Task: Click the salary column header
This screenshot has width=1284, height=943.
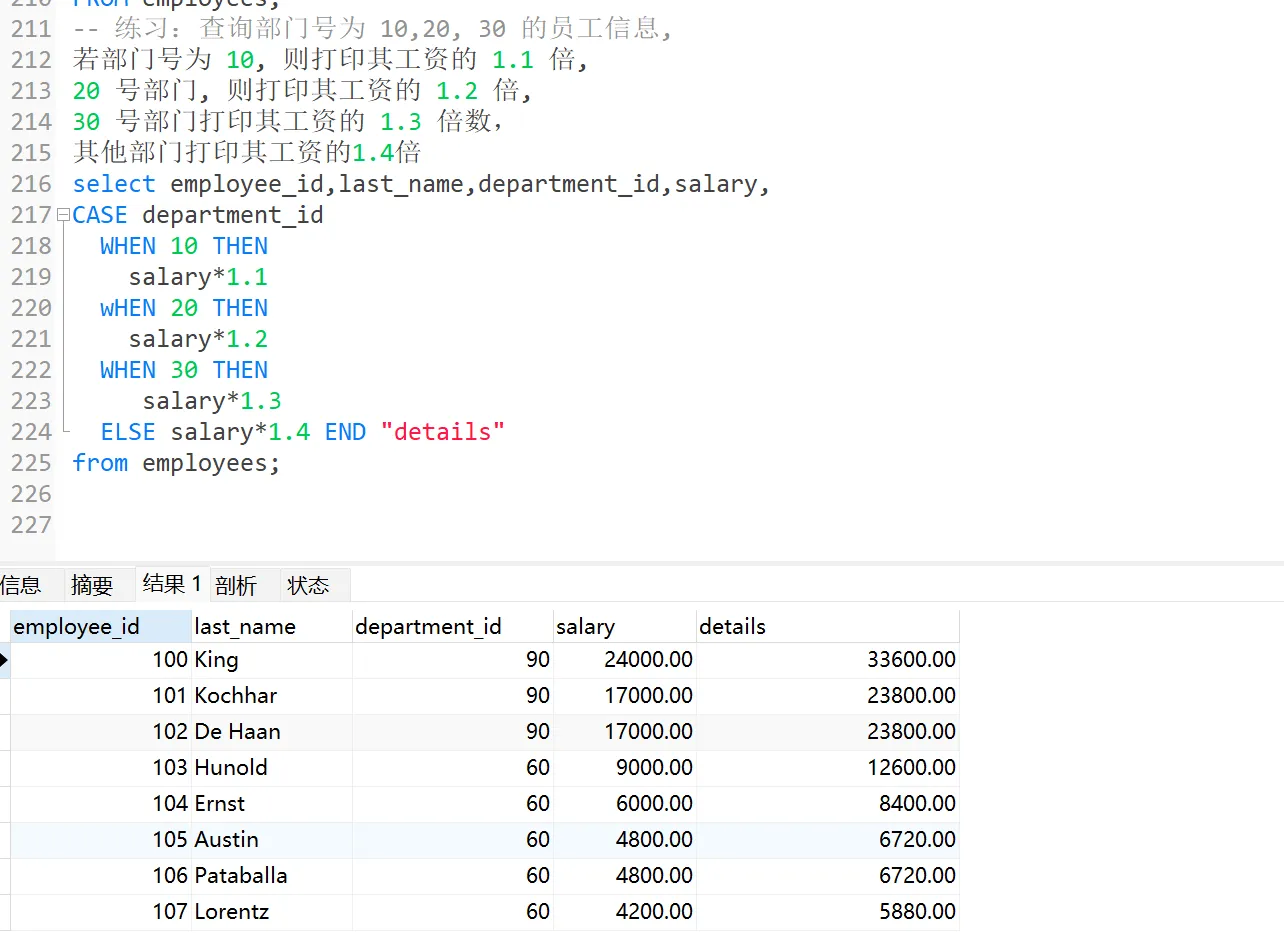Action: pos(625,627)
